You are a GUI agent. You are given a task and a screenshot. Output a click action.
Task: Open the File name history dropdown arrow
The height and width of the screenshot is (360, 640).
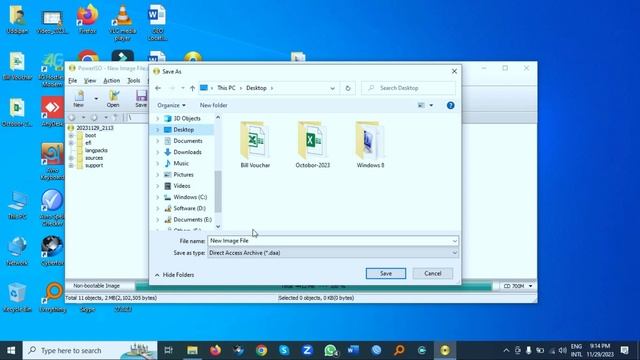point(454,241)
